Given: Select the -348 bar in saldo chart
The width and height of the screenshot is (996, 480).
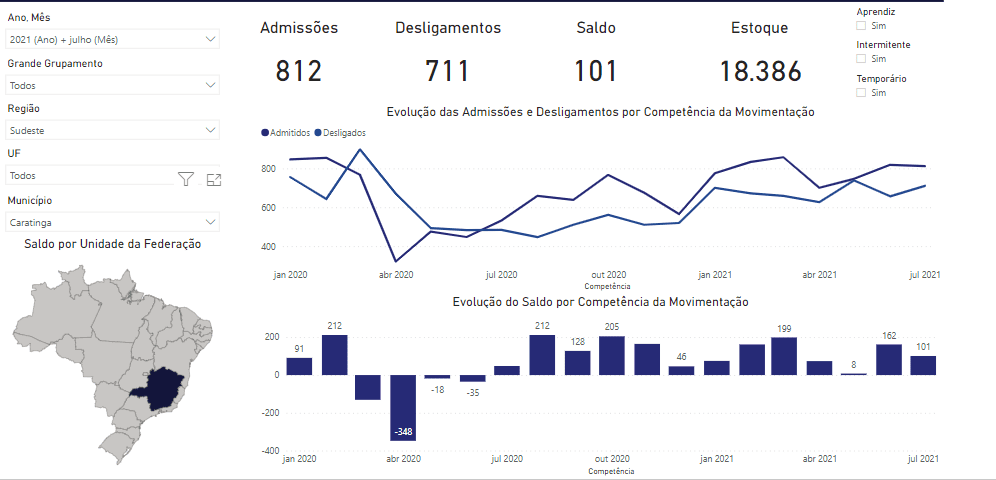Looking at the screenshot, I should tap(403, 407).
